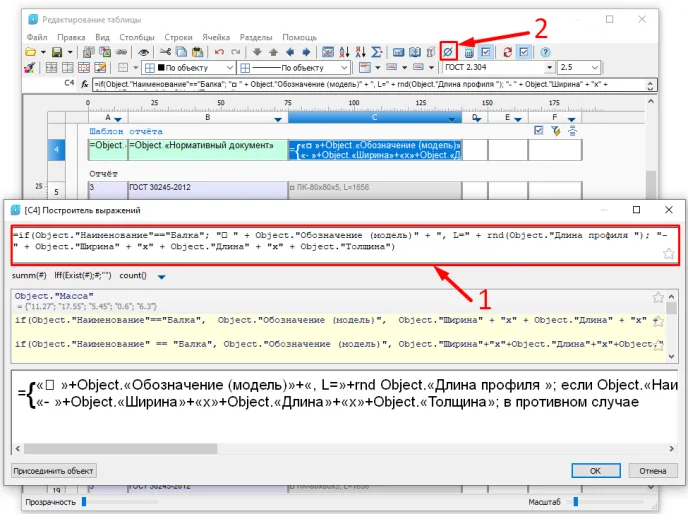Click the red refresh toolbar icon
Viewport: 688px width, 514px height.
(x=508, y=51)
